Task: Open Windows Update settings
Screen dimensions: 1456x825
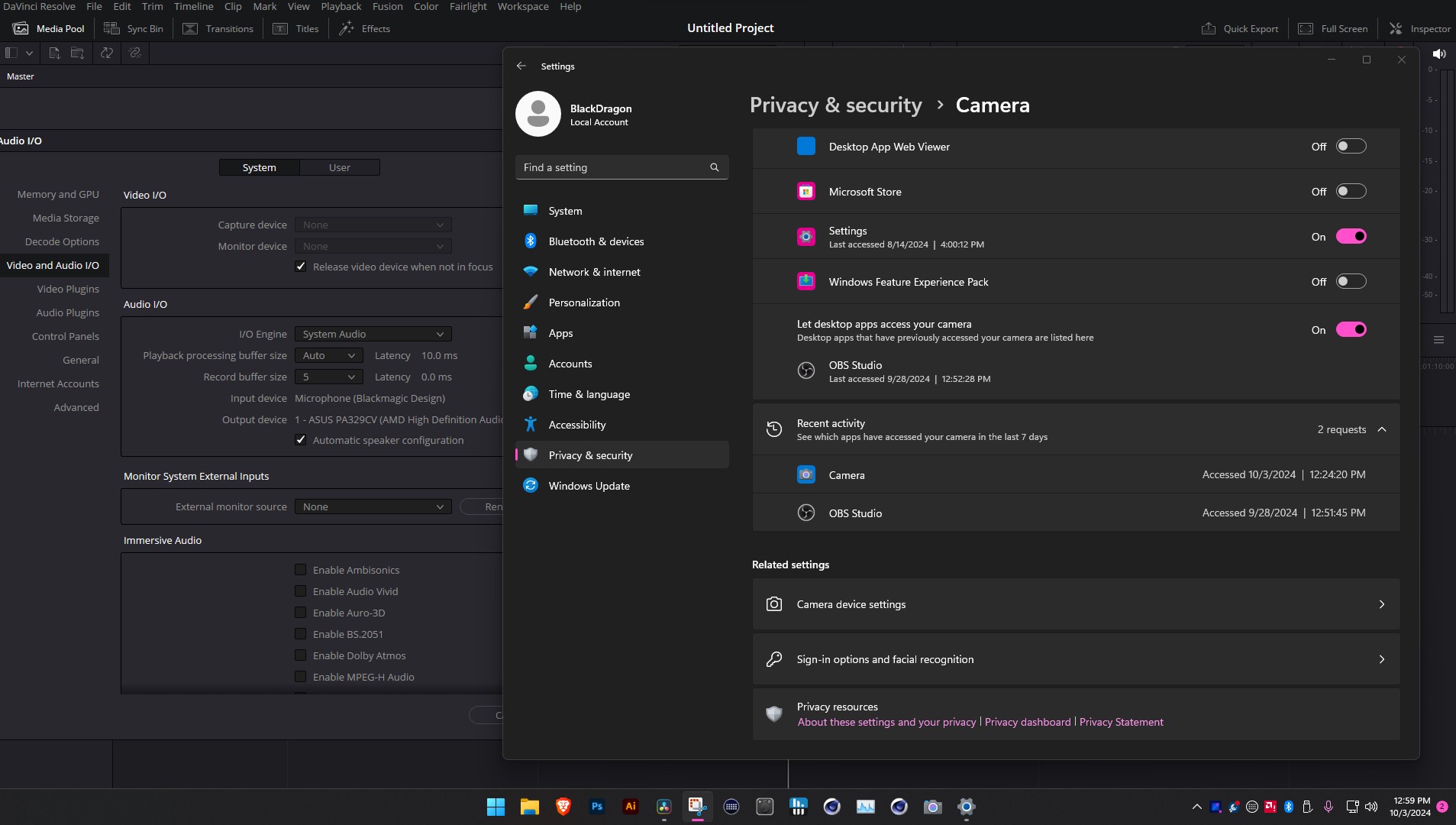Action: pos(622,486)
